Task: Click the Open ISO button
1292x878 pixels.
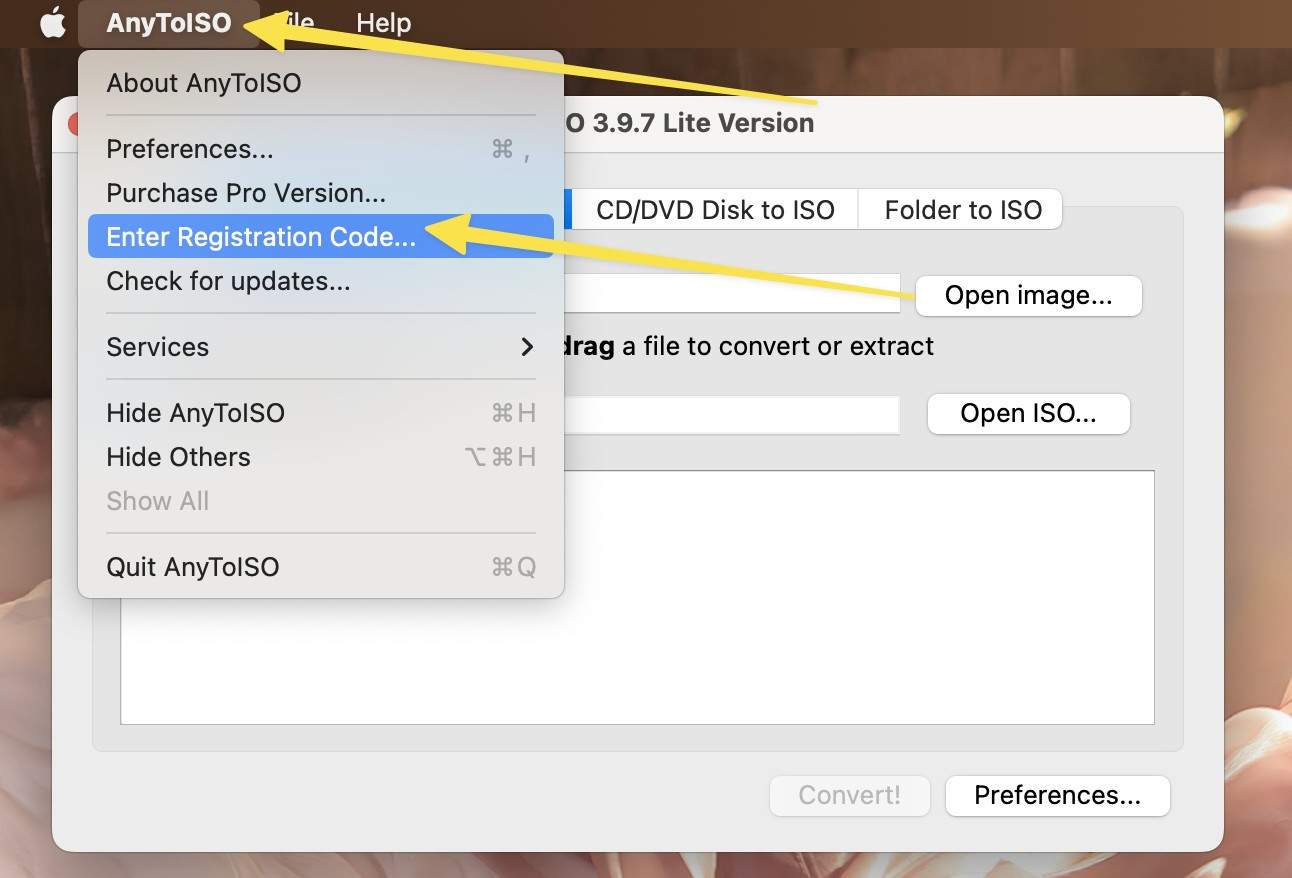Action: (x=1028, y=413)
